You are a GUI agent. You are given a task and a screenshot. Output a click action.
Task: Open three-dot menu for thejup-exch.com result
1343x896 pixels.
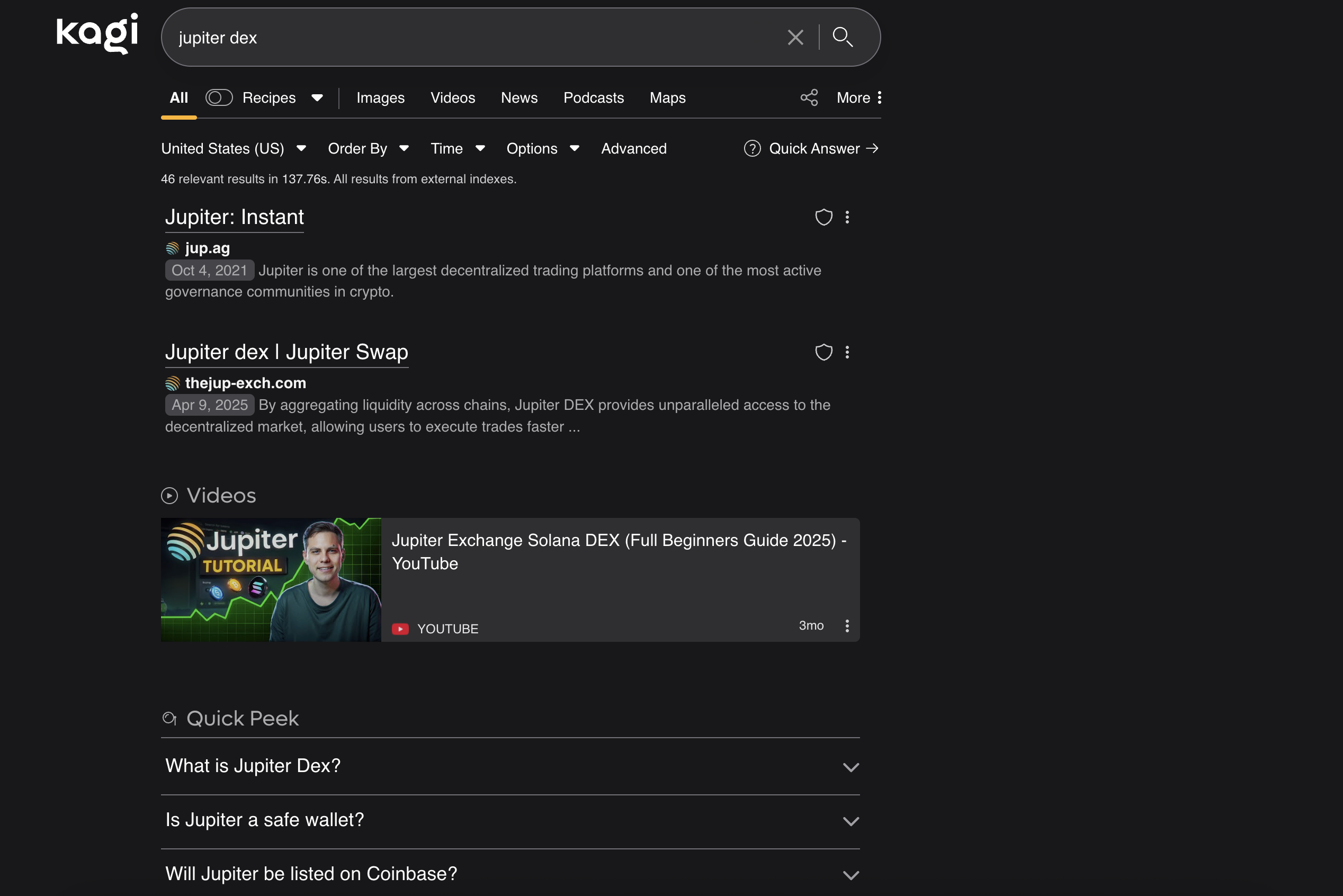(847, 352)
